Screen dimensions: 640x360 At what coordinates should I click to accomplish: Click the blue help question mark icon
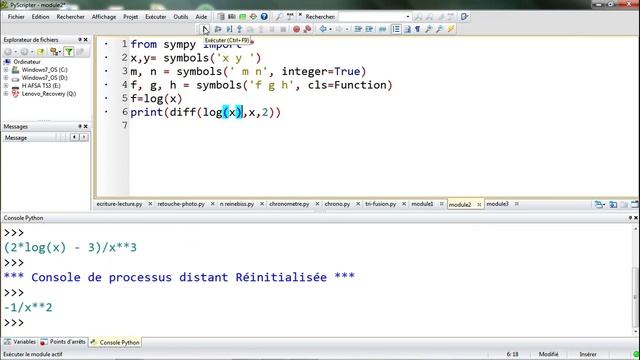pyautogui.click(x=264, y=17)
